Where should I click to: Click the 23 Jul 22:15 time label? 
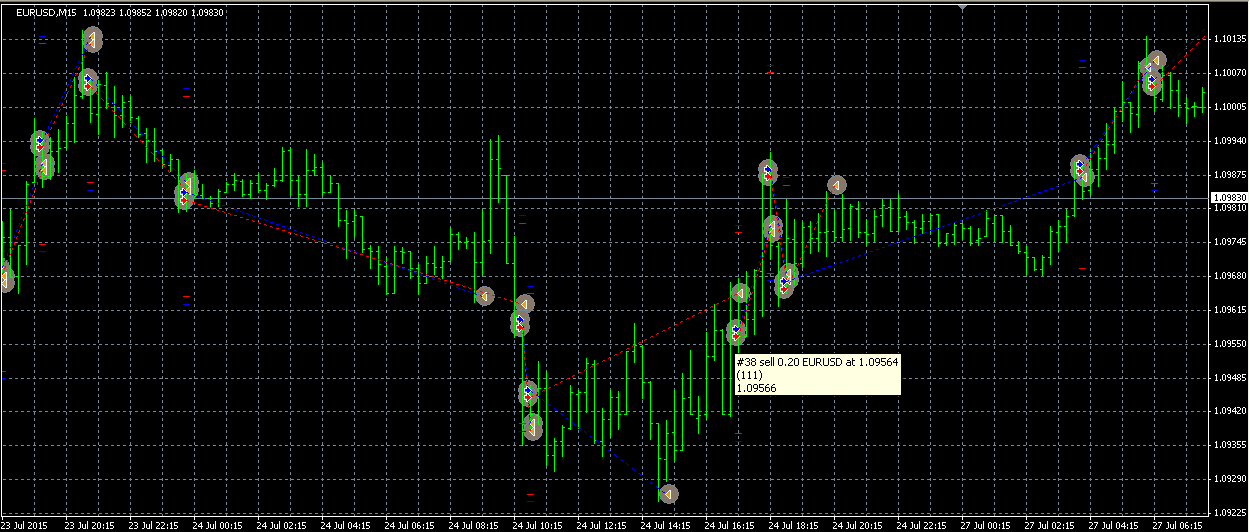point(154,525)
